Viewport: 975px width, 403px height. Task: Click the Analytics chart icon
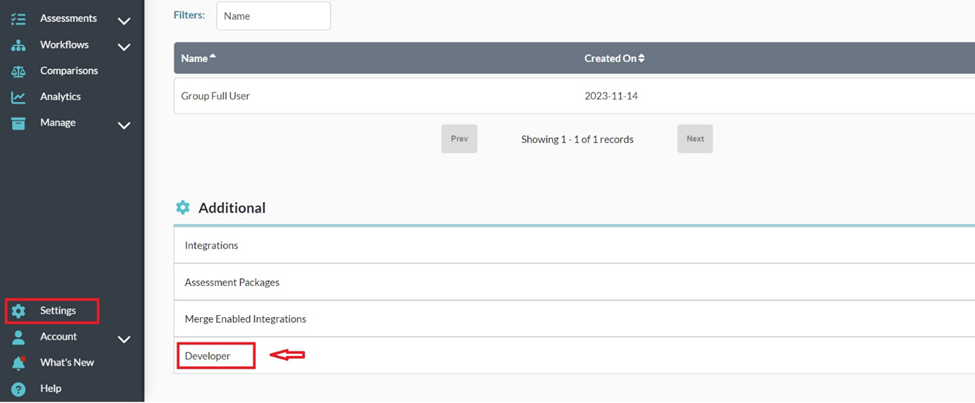(x=18, y=97)
